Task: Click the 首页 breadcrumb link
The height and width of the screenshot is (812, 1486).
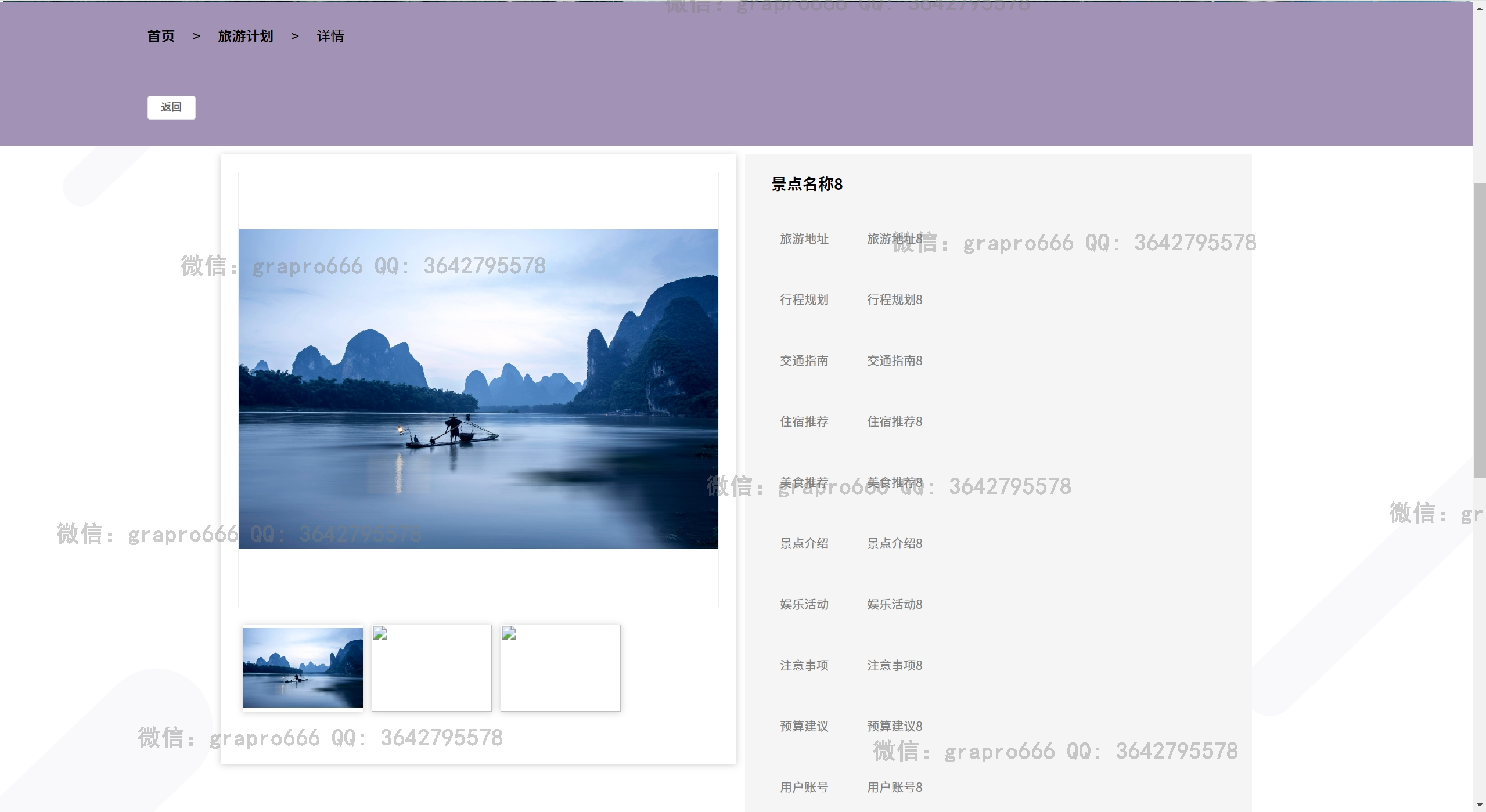Action: pos(161,36)
